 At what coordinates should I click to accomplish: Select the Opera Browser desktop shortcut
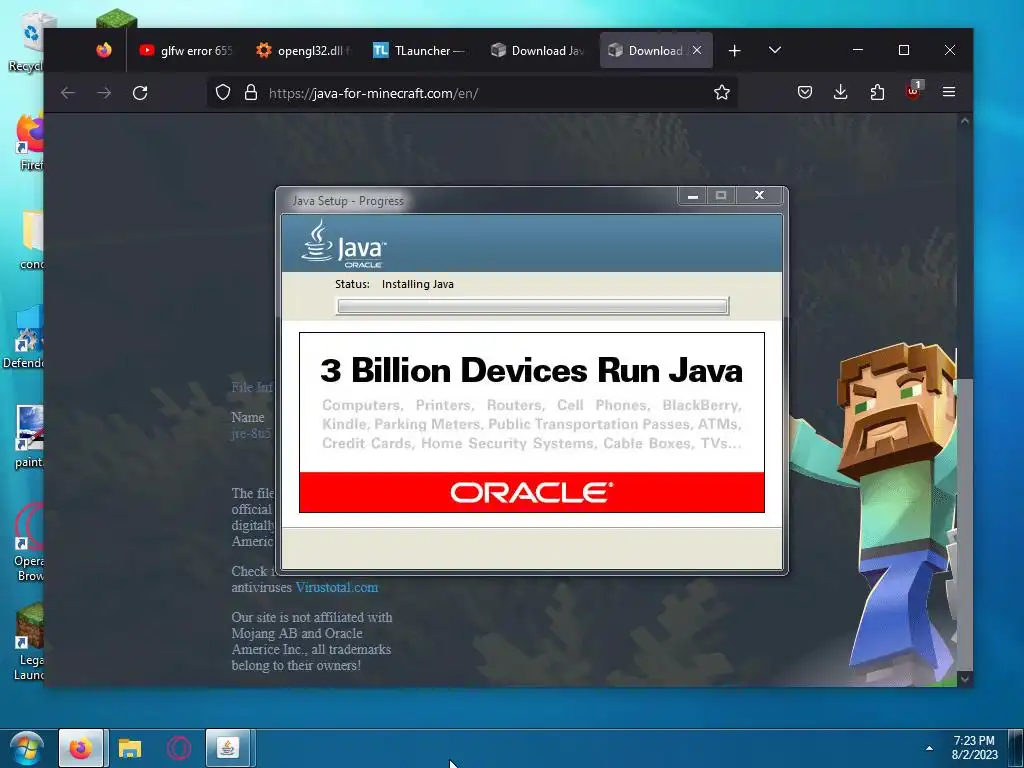(x=29, y=542)
